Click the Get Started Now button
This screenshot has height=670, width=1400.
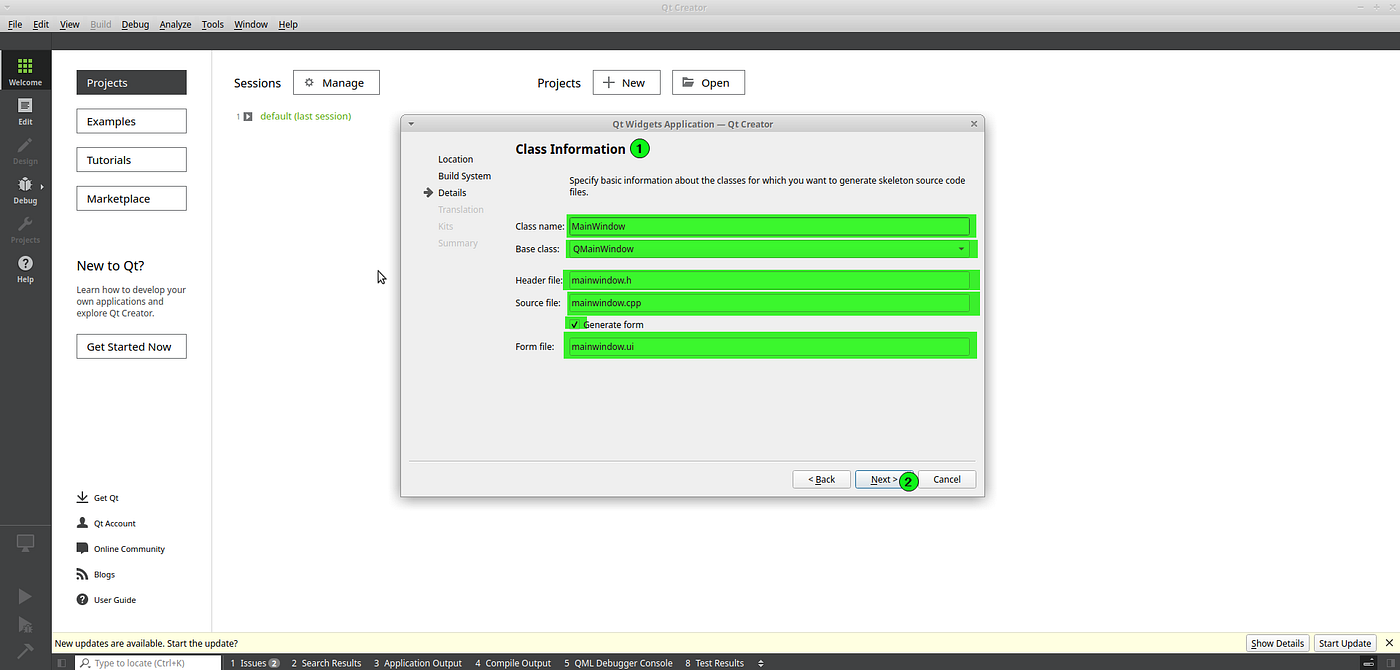131,346
